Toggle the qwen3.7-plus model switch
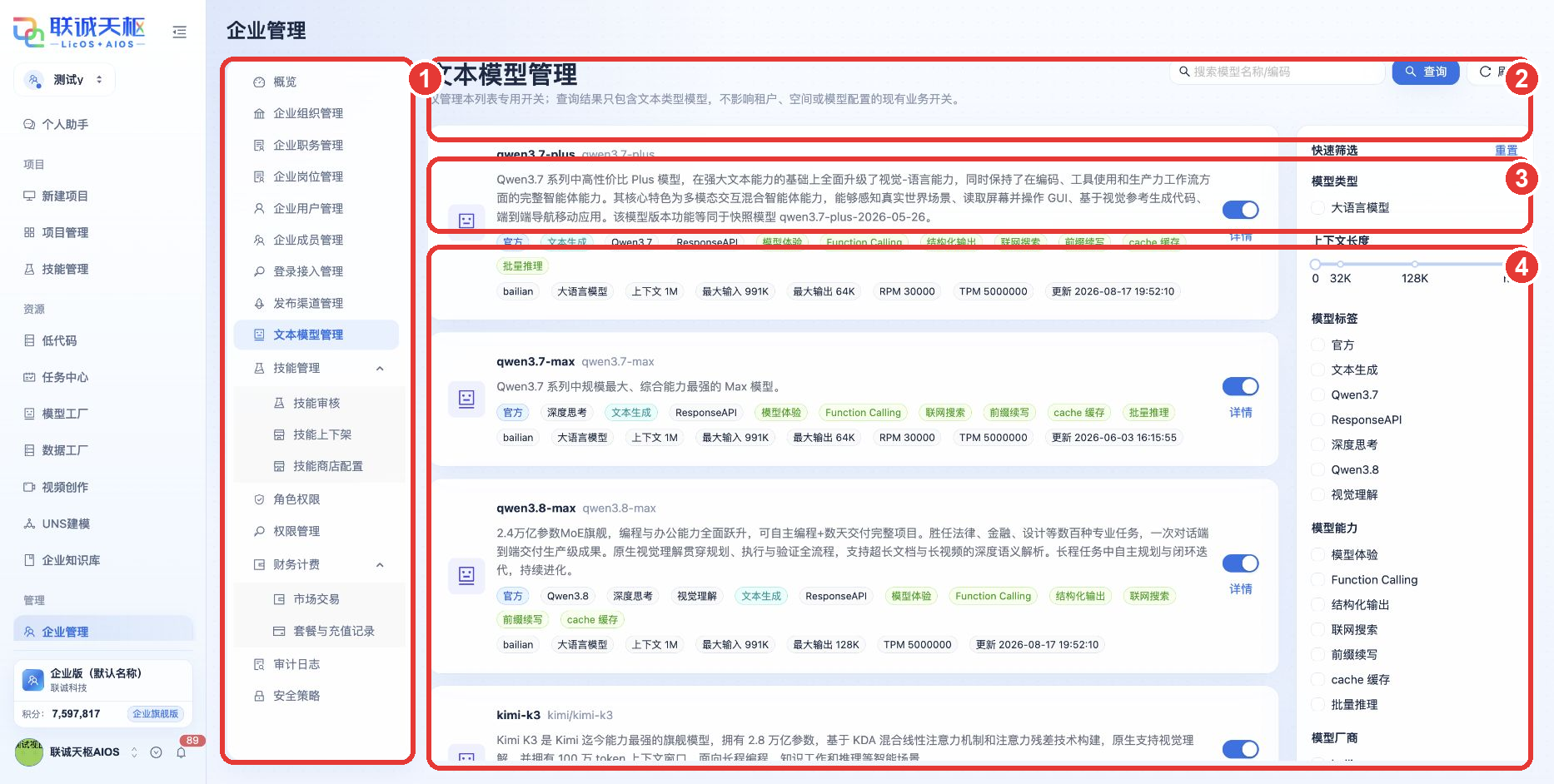The height and width of the screenshot is (784, 1554). point(1240,210)
